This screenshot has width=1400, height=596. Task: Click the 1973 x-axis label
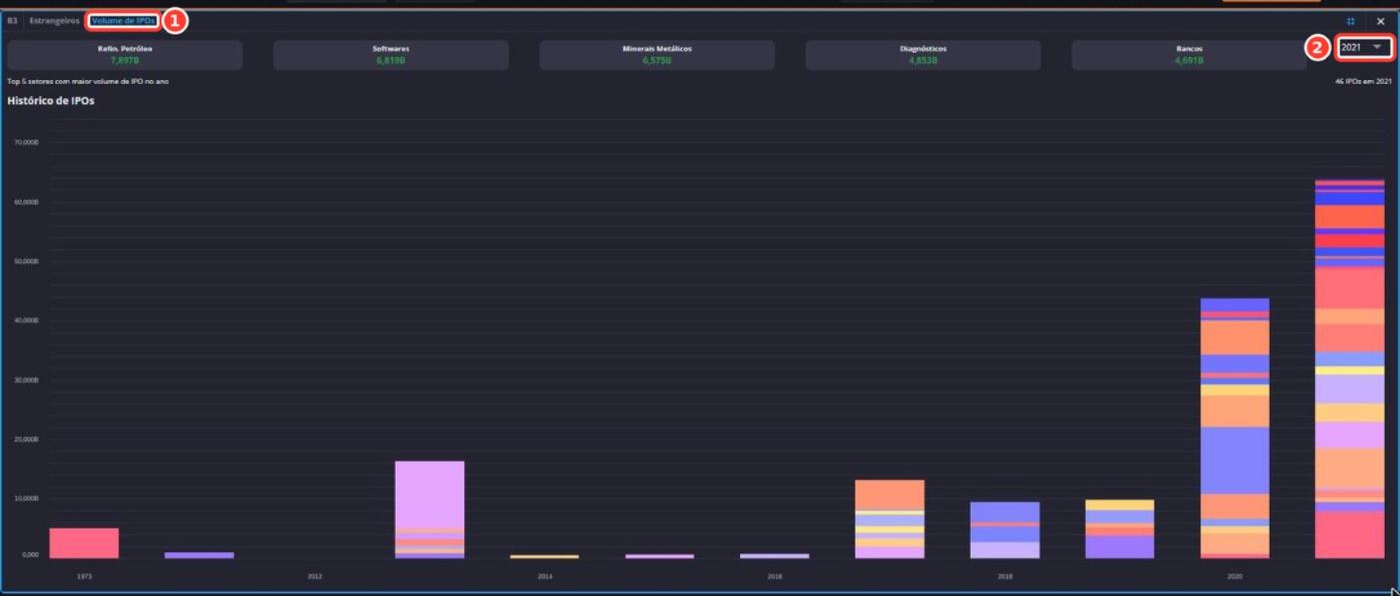pyautogui.click(x=85, y=577)
